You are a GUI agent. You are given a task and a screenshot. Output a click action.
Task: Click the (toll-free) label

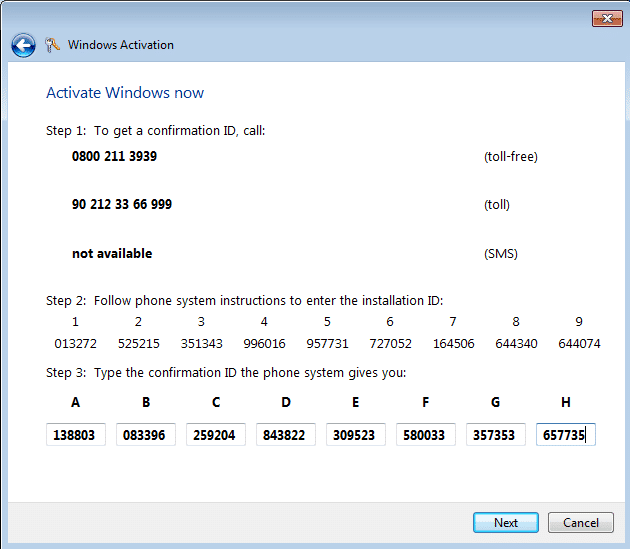click(x=511, y=157)
